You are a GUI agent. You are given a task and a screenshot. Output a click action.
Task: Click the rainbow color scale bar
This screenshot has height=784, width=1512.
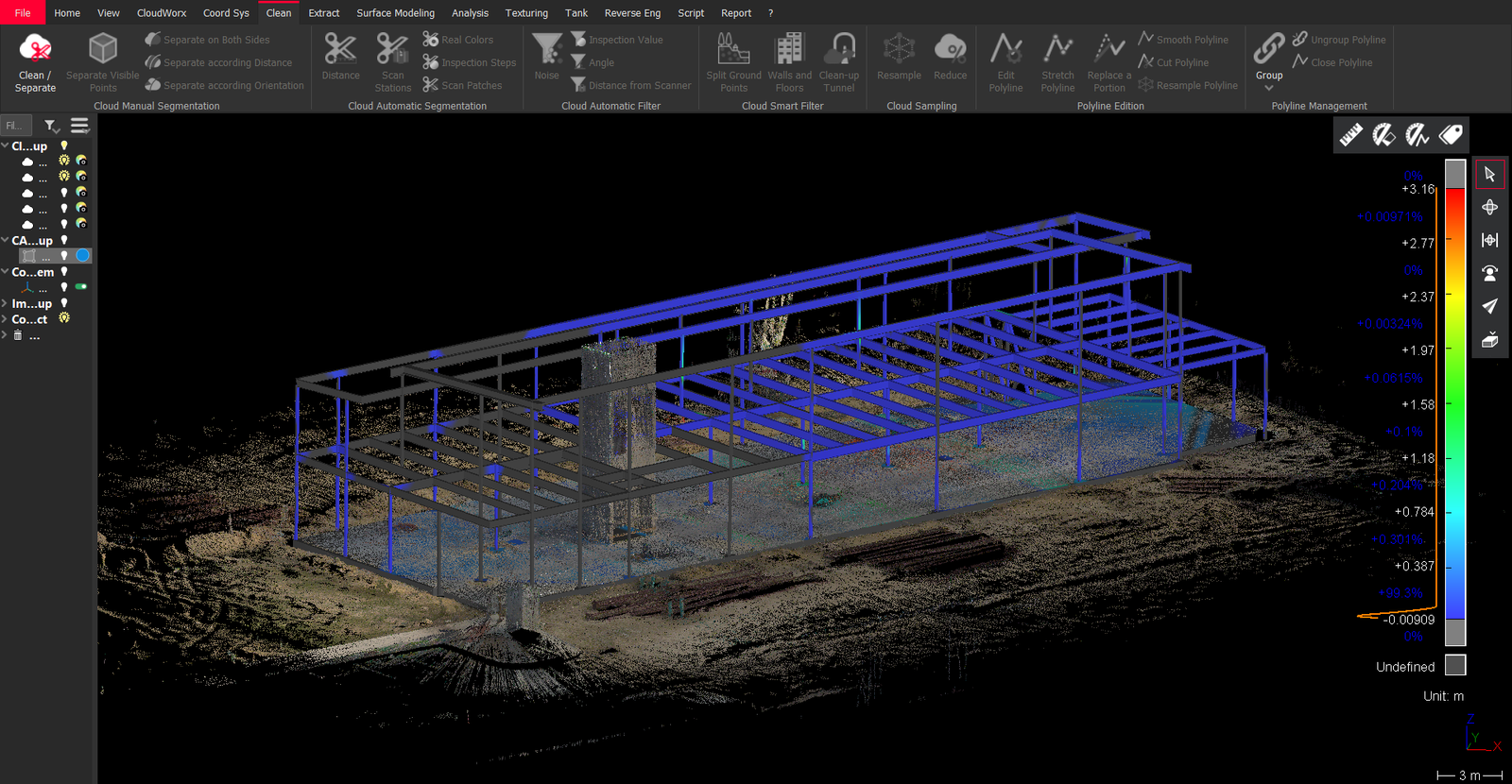click(x=1455, y=403)
